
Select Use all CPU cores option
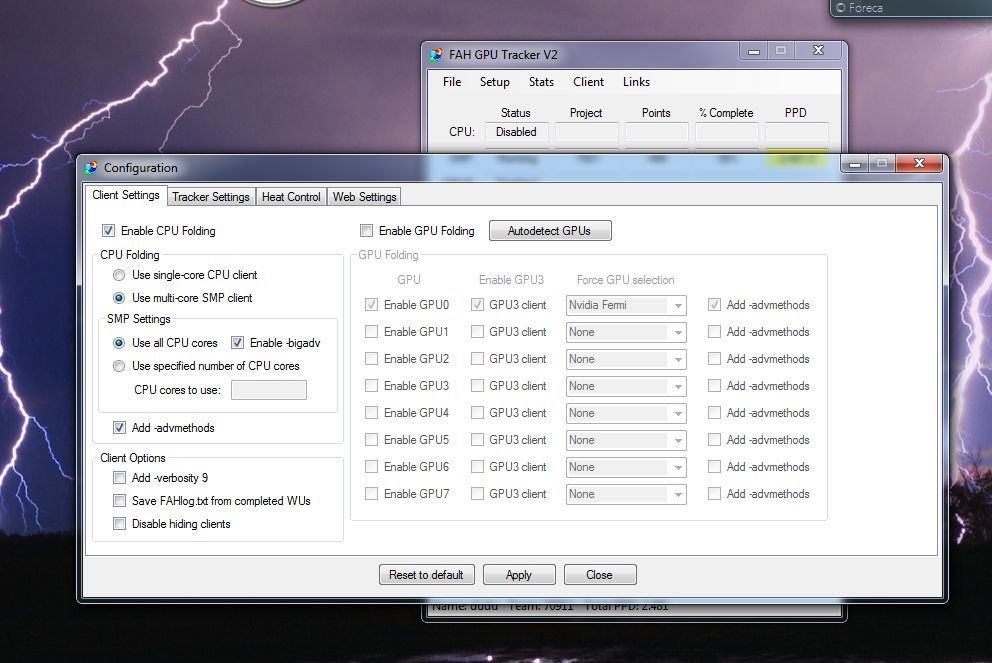(119, 343)
